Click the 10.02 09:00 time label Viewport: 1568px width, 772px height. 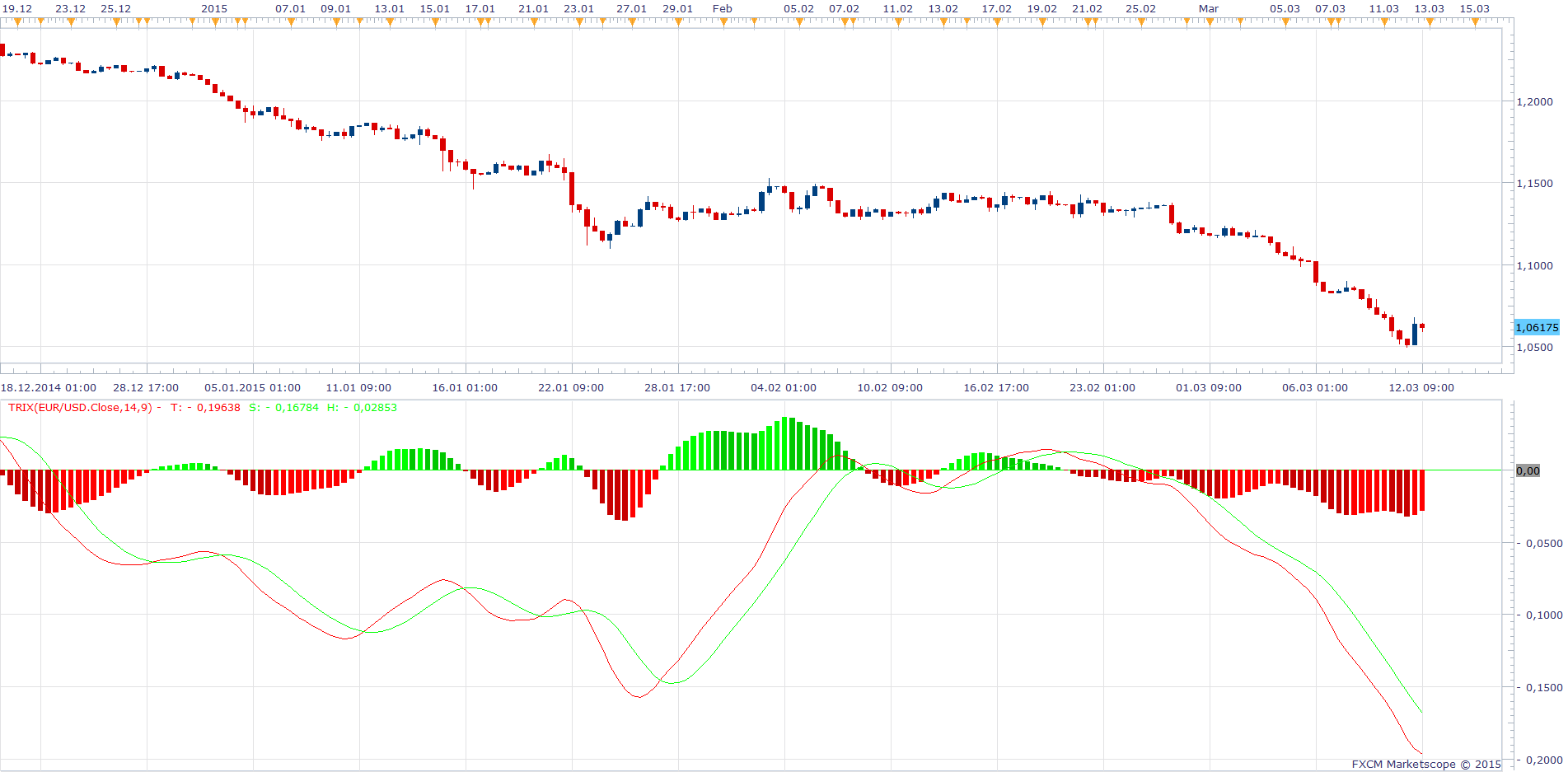pyautogui.click(x=890, y=388)
